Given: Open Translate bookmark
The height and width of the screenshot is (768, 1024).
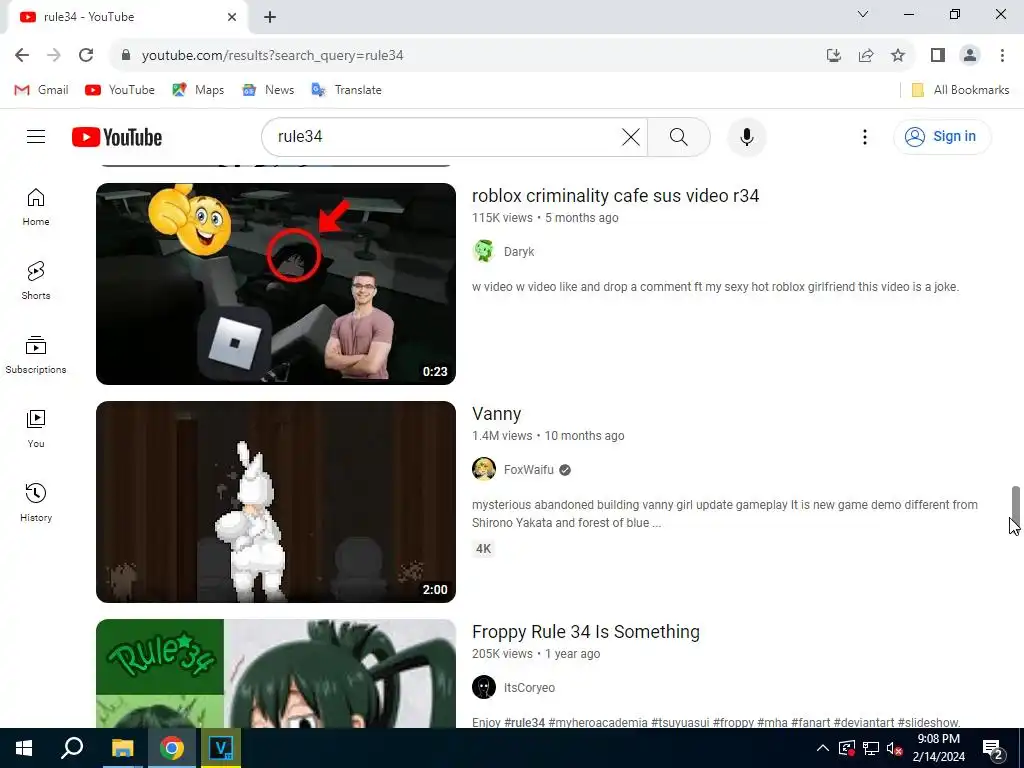Looking at the screenshot, I should (347, 89).
